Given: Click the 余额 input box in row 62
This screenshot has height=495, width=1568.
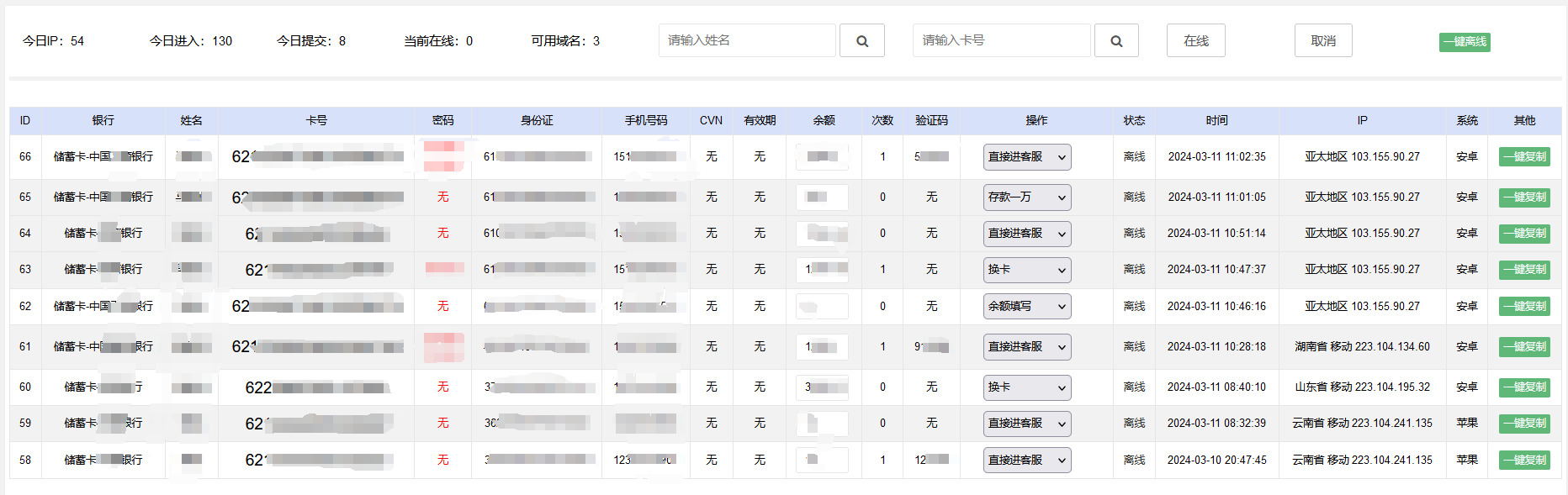Looking at the screenshot, I should pyautogui.click(x=822, y=307).
